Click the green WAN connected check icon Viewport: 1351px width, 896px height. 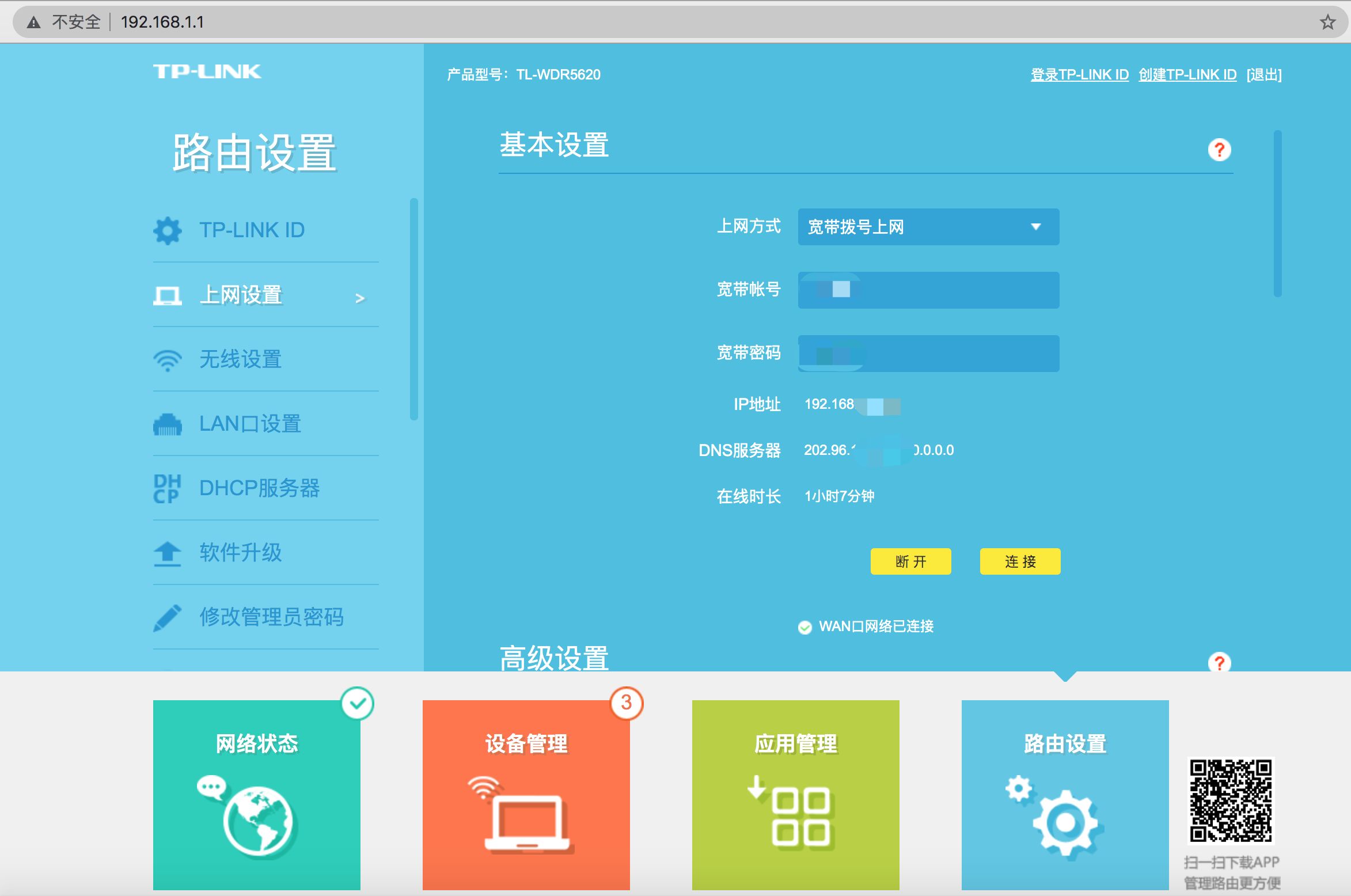tap(805, 627)
